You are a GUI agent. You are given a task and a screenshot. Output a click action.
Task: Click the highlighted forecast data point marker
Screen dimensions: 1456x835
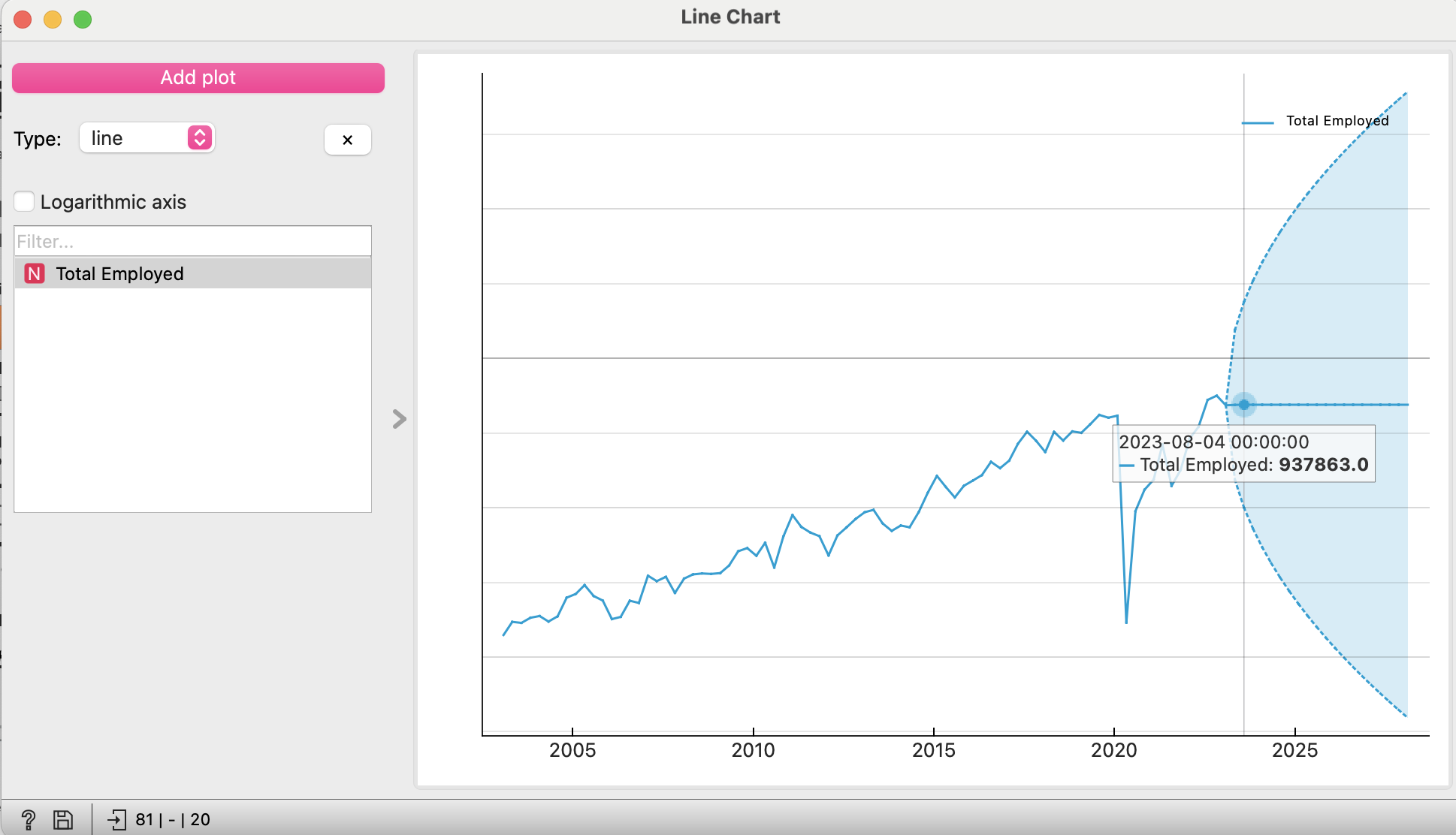click(x=1244, y=405)
